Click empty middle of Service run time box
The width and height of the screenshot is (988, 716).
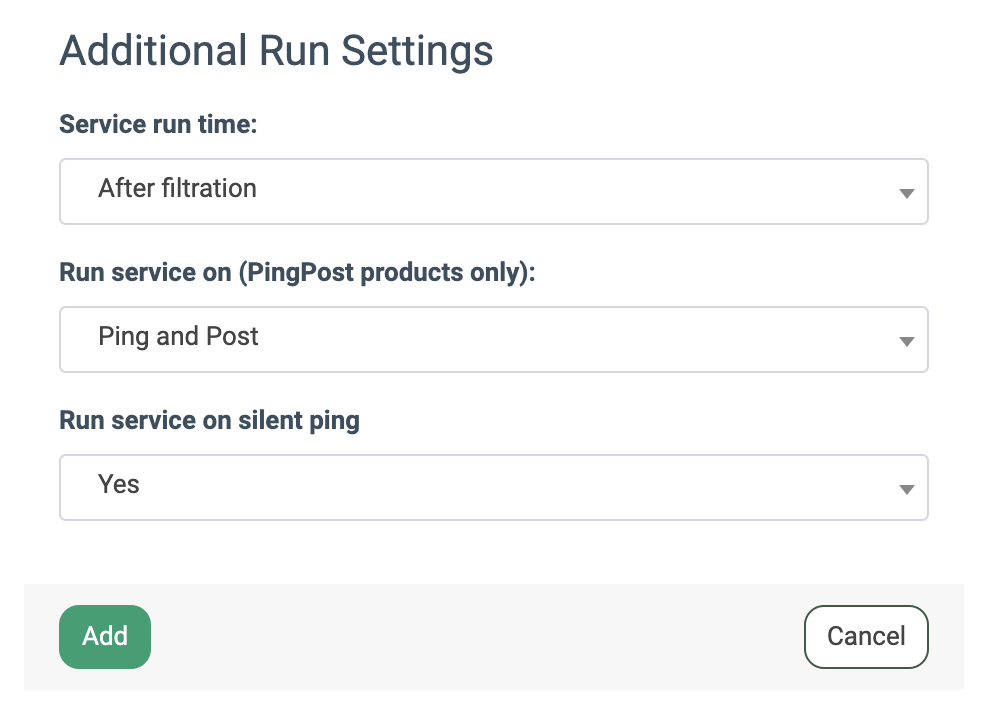560,191
